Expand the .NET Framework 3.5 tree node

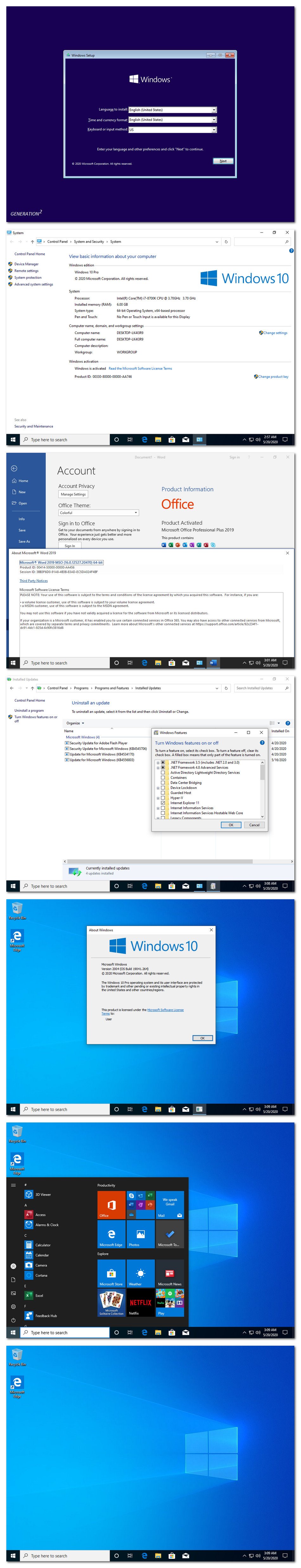[x=158, y=762]
